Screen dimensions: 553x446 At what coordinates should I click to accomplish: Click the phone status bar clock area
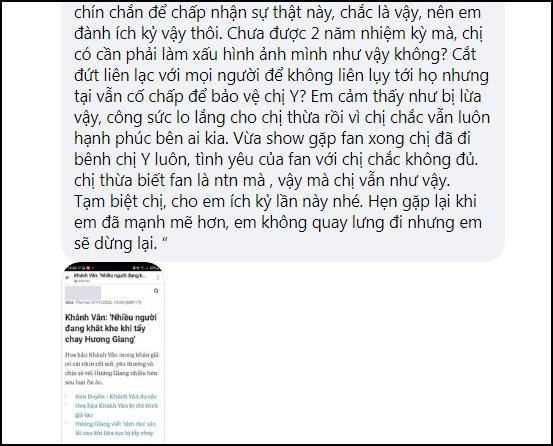[x=80, y=268]
